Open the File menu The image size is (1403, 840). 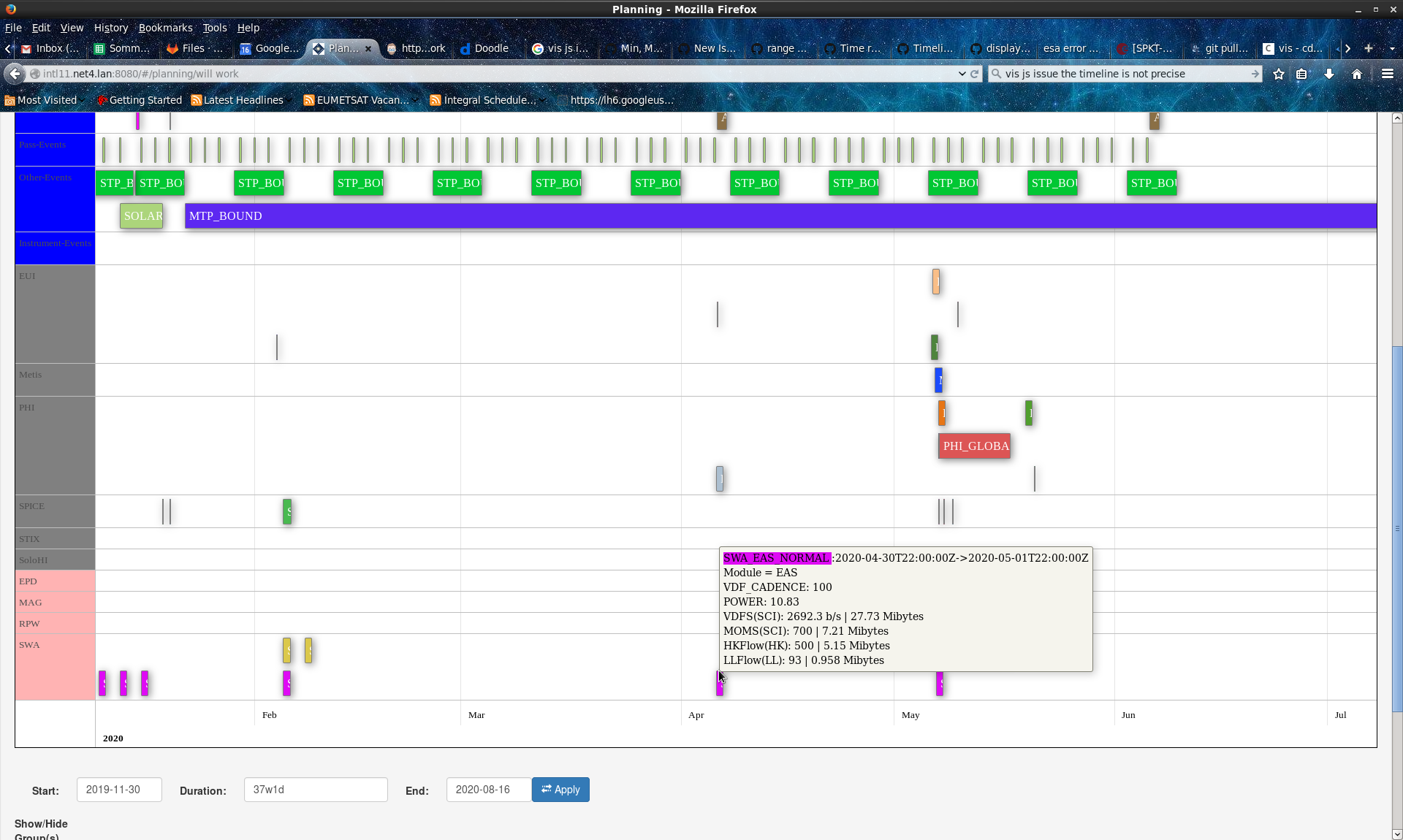pos(13,28)
